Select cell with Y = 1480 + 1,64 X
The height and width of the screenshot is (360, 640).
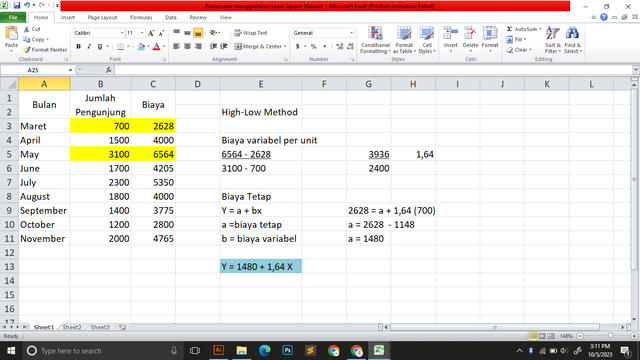261,267
